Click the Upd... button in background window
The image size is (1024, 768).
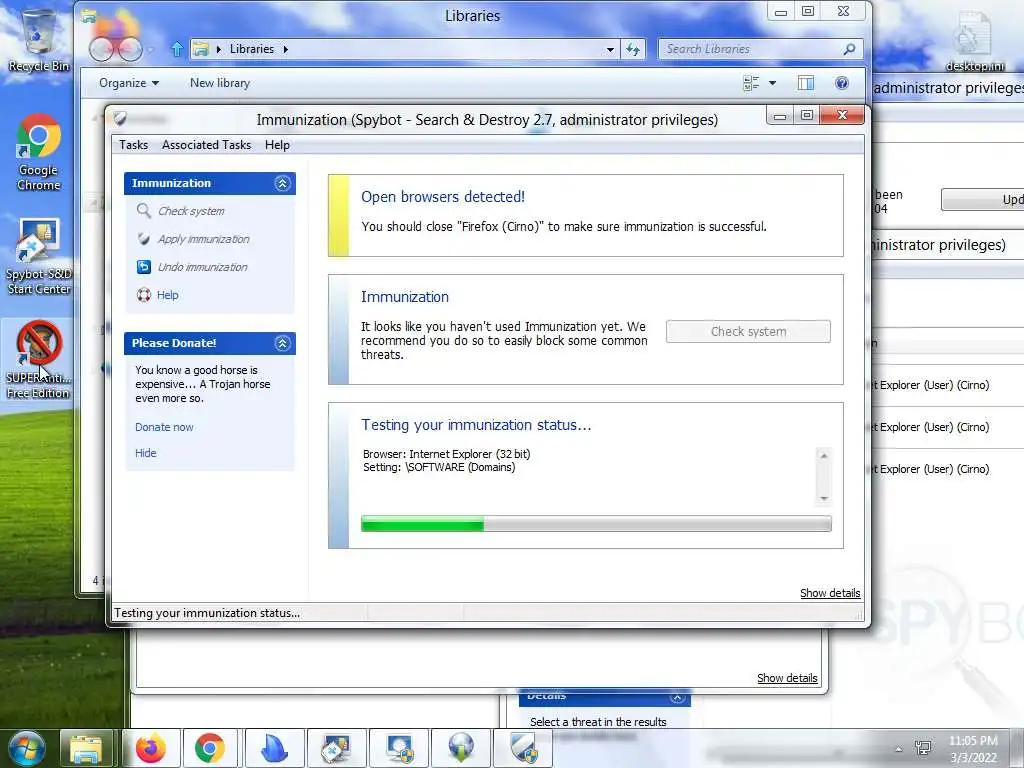(982, 200)
